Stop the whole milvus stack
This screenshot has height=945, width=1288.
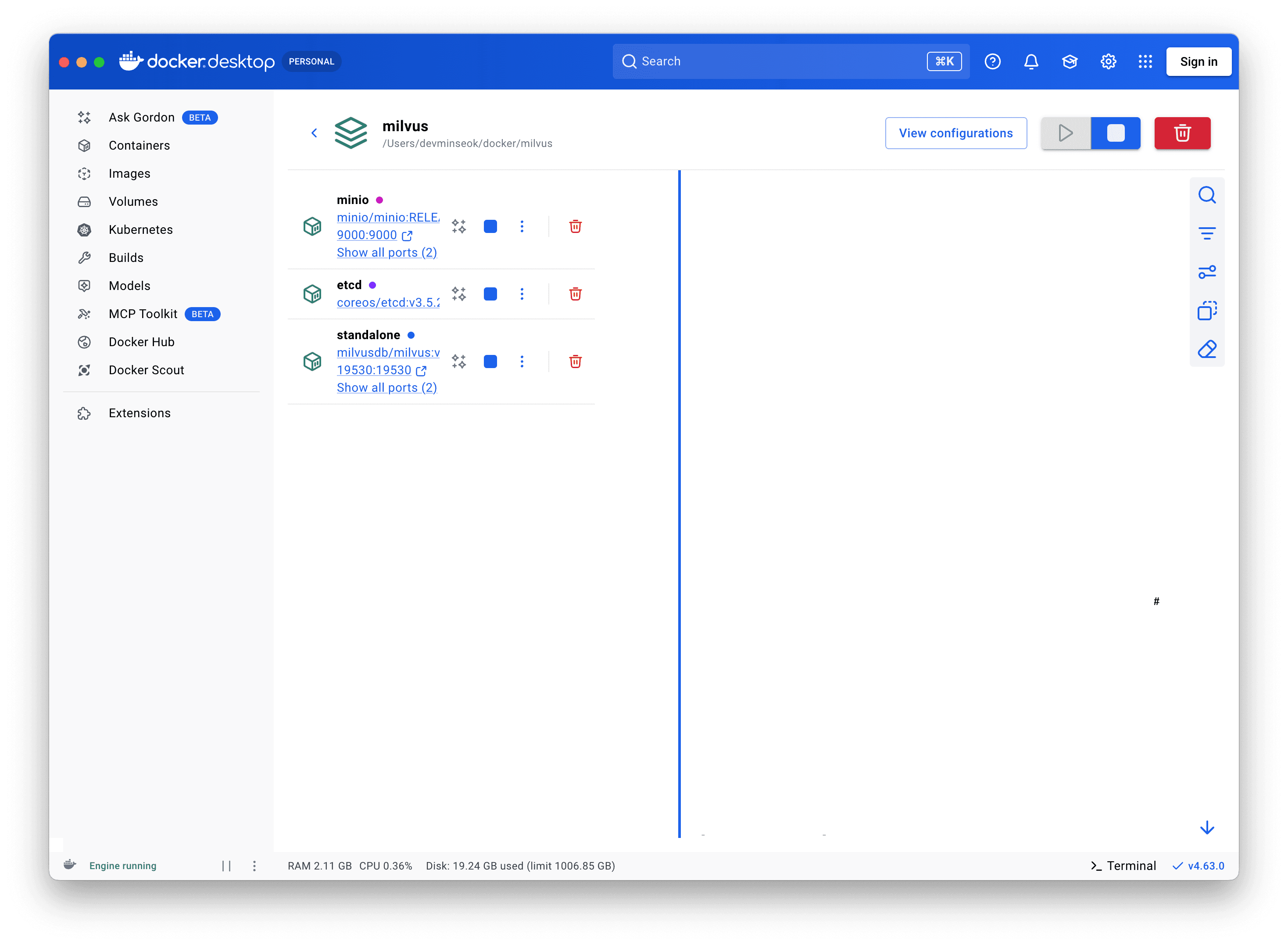pos(1115,133)
